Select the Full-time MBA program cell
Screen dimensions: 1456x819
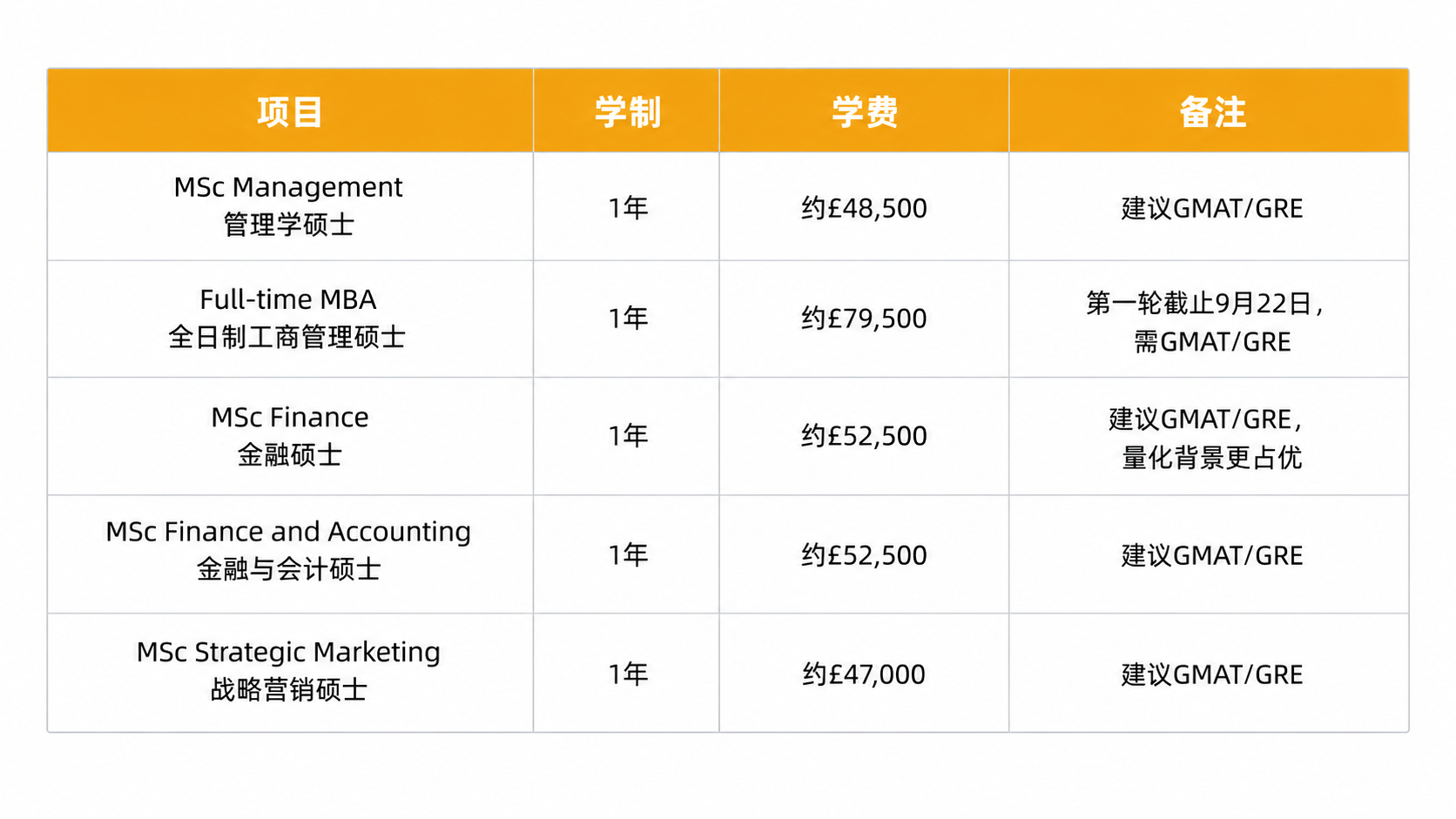[x=290, y=319]
